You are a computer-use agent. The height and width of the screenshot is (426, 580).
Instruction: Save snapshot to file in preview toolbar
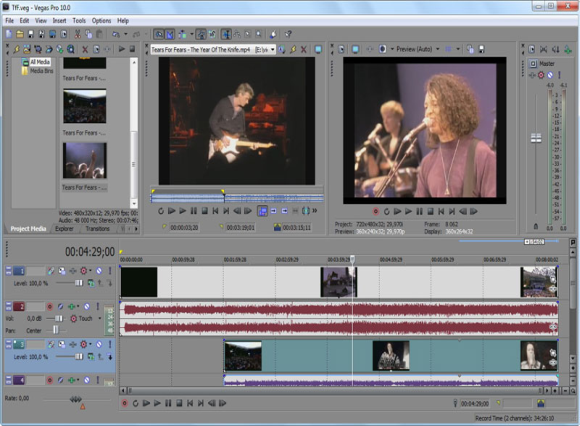(x=482, y=49)
